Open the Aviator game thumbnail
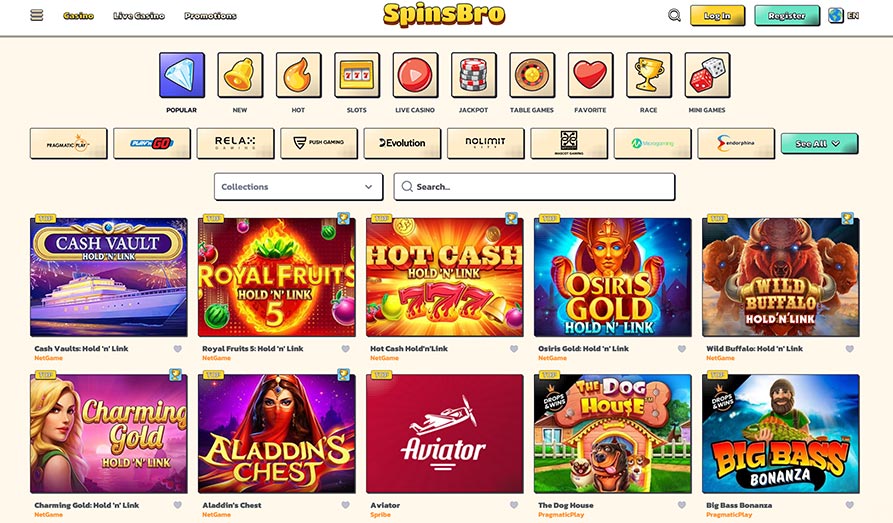The image size is (893, 523). 445,434
